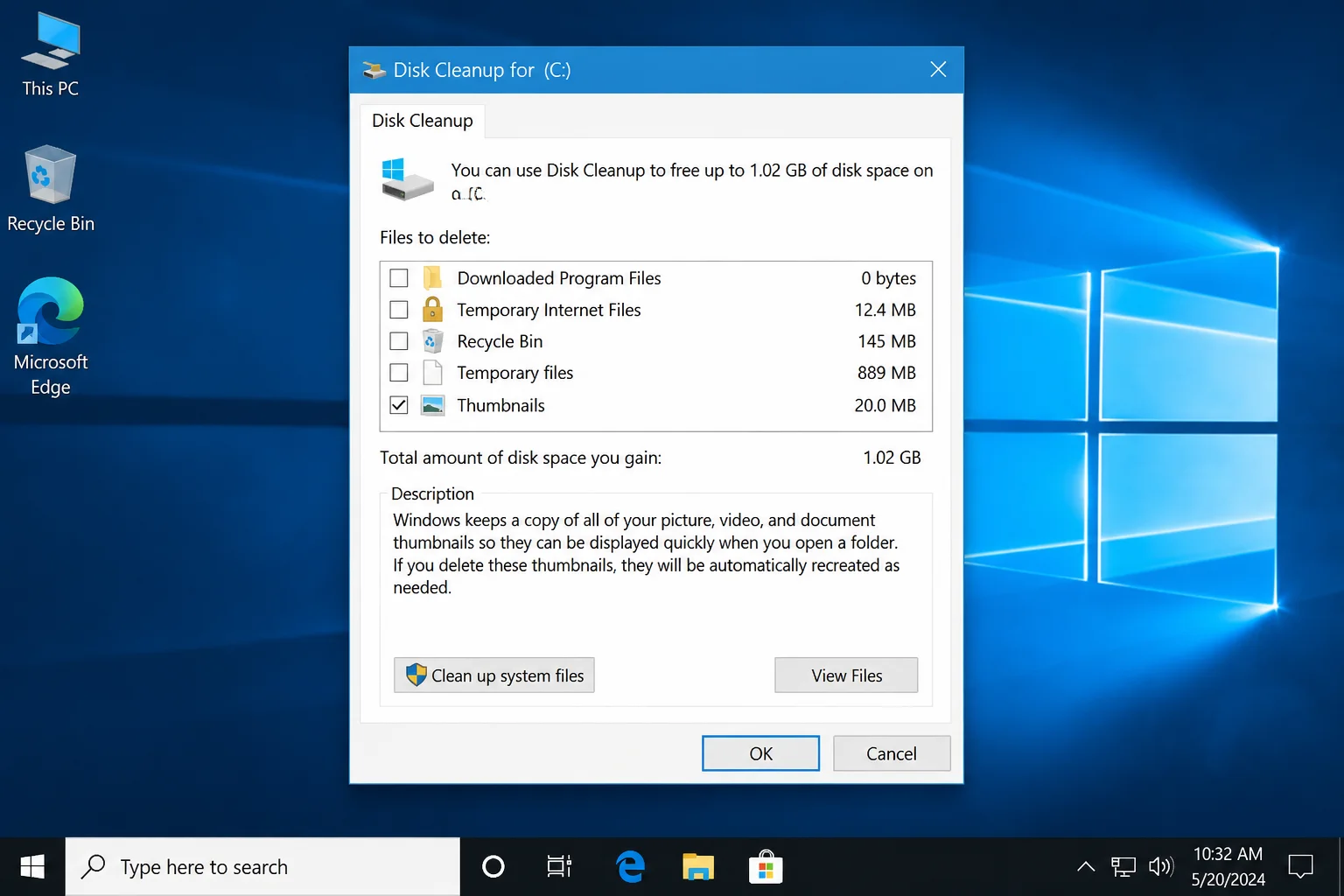Screen dimensions: 1344x896
Task: Click the blank page icon beside Temporary files
Action: tap(432, 373)
